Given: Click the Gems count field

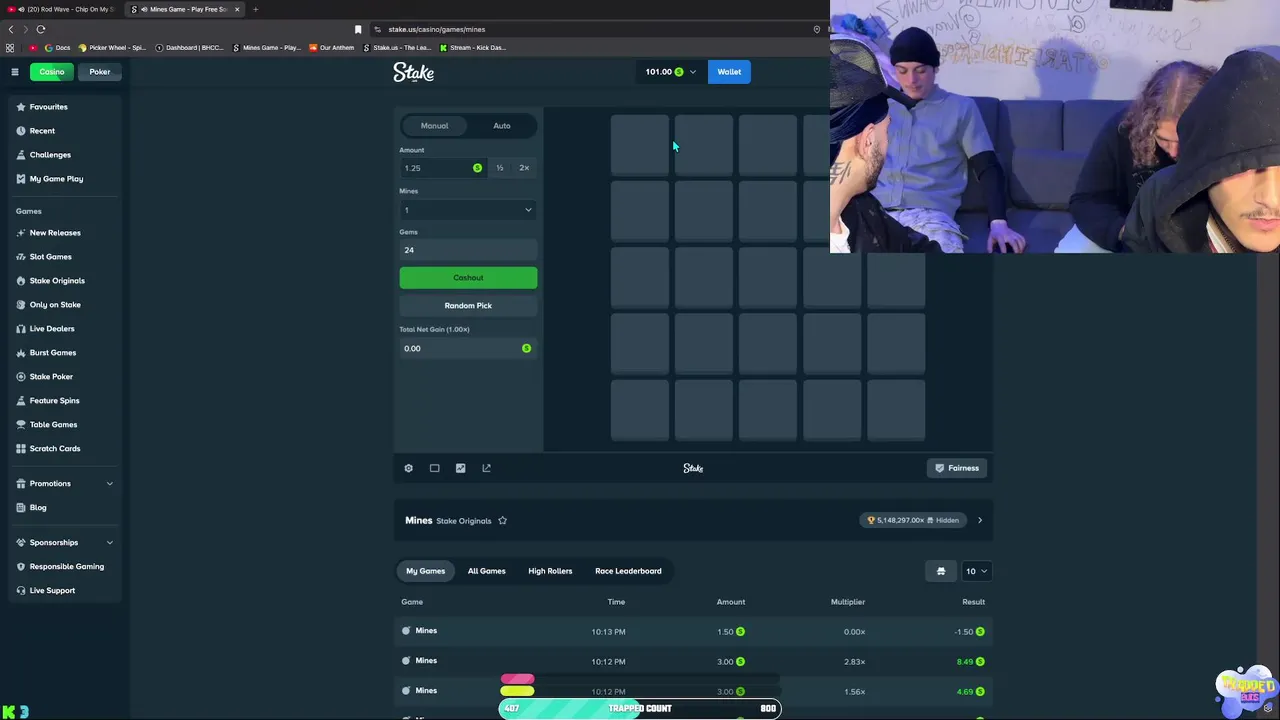Looking at the screenshot, I should 468,250.
